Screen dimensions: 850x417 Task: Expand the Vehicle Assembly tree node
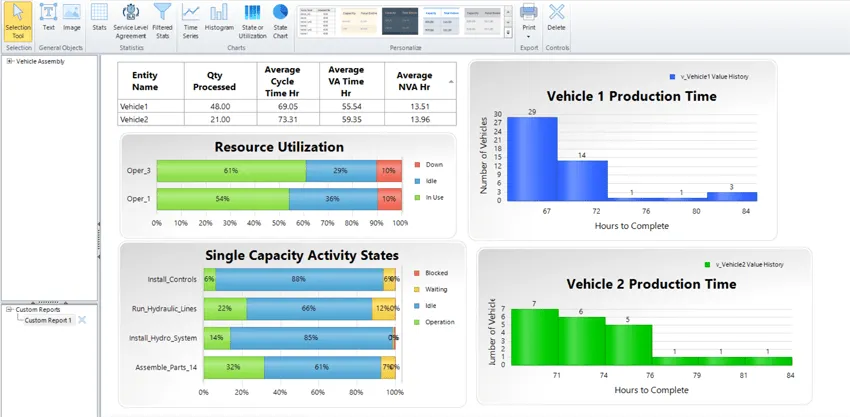click(10, 61)
